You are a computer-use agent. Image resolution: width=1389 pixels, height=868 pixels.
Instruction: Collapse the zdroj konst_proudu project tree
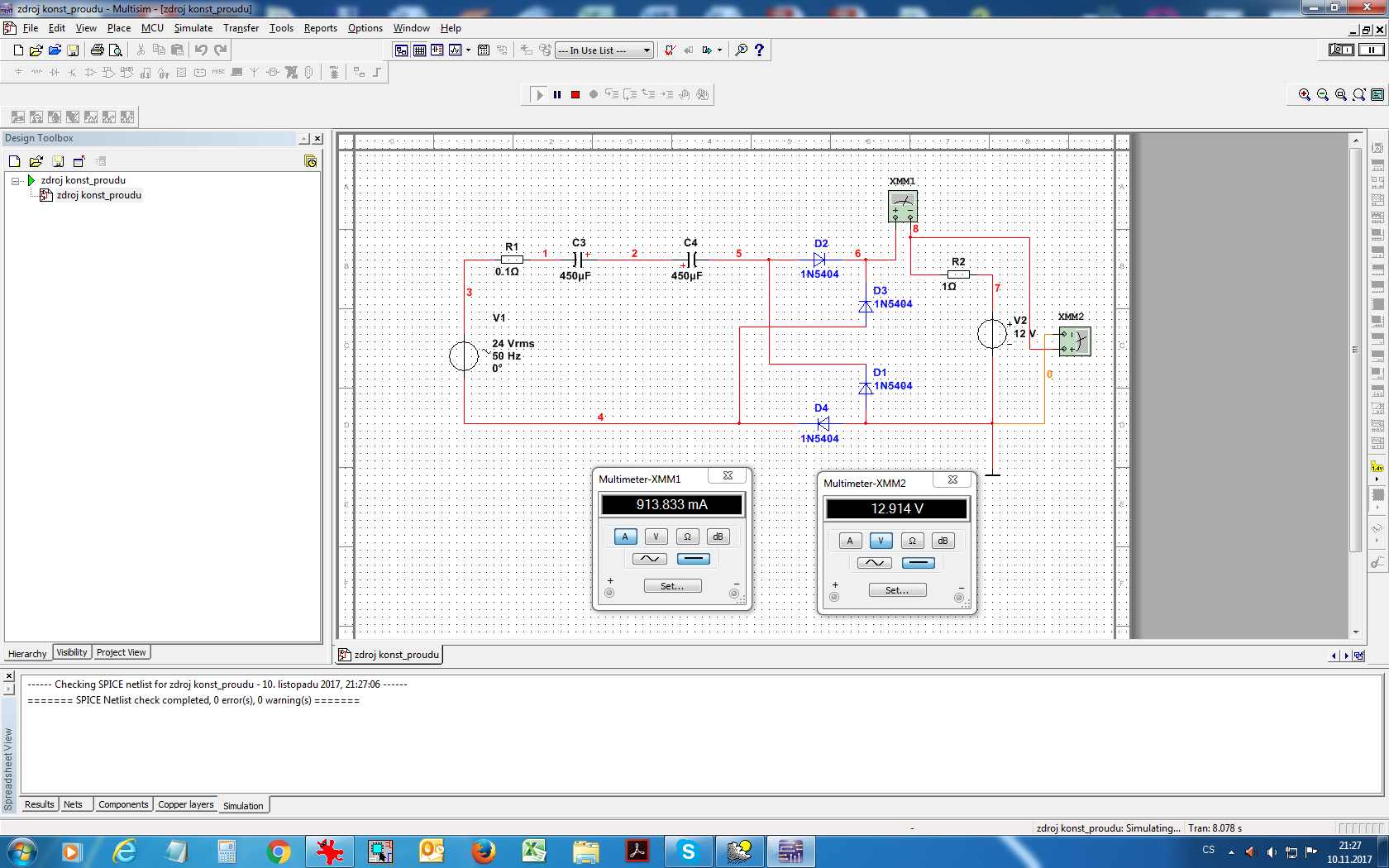(16, 180)
